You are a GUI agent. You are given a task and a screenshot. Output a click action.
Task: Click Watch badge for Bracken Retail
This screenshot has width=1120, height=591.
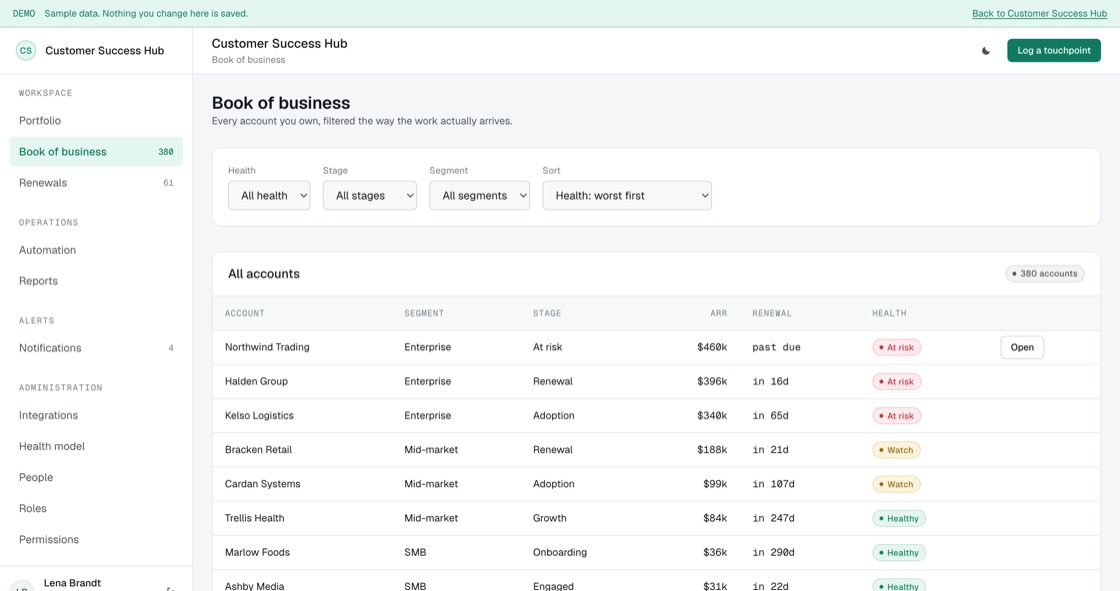(x=896, y=450)
